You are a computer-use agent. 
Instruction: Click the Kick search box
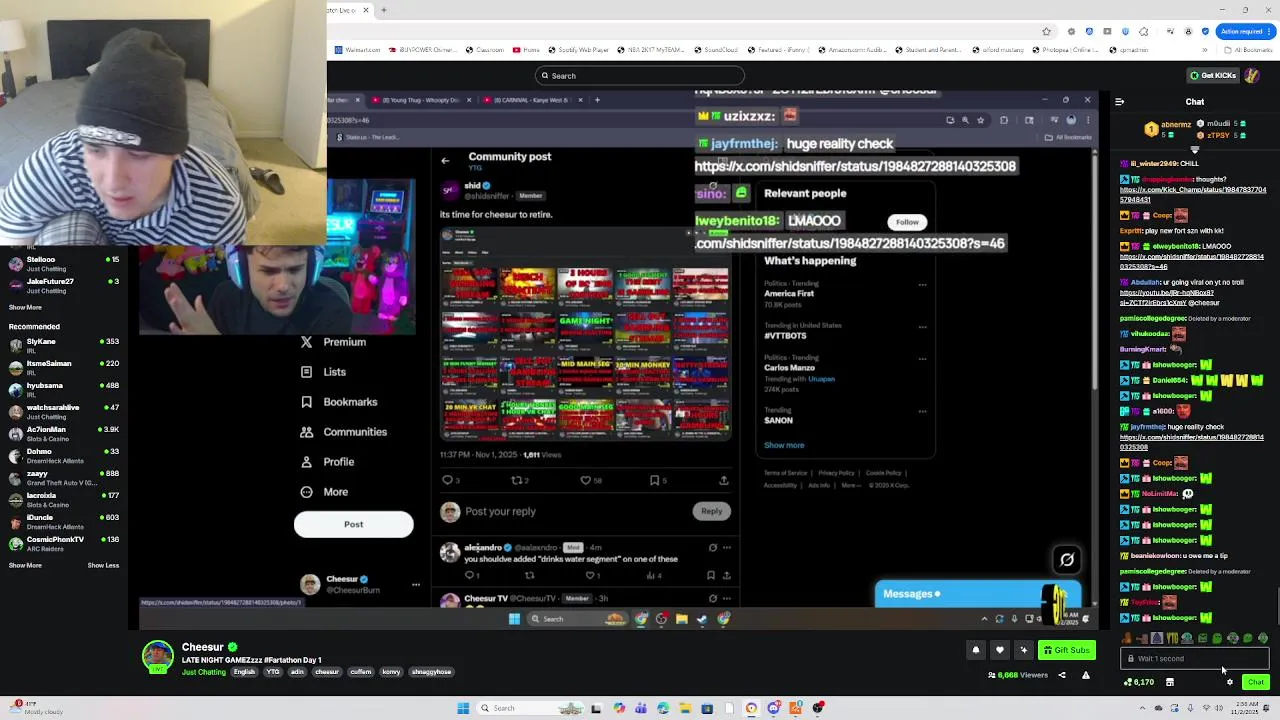(x=640, y=75)
